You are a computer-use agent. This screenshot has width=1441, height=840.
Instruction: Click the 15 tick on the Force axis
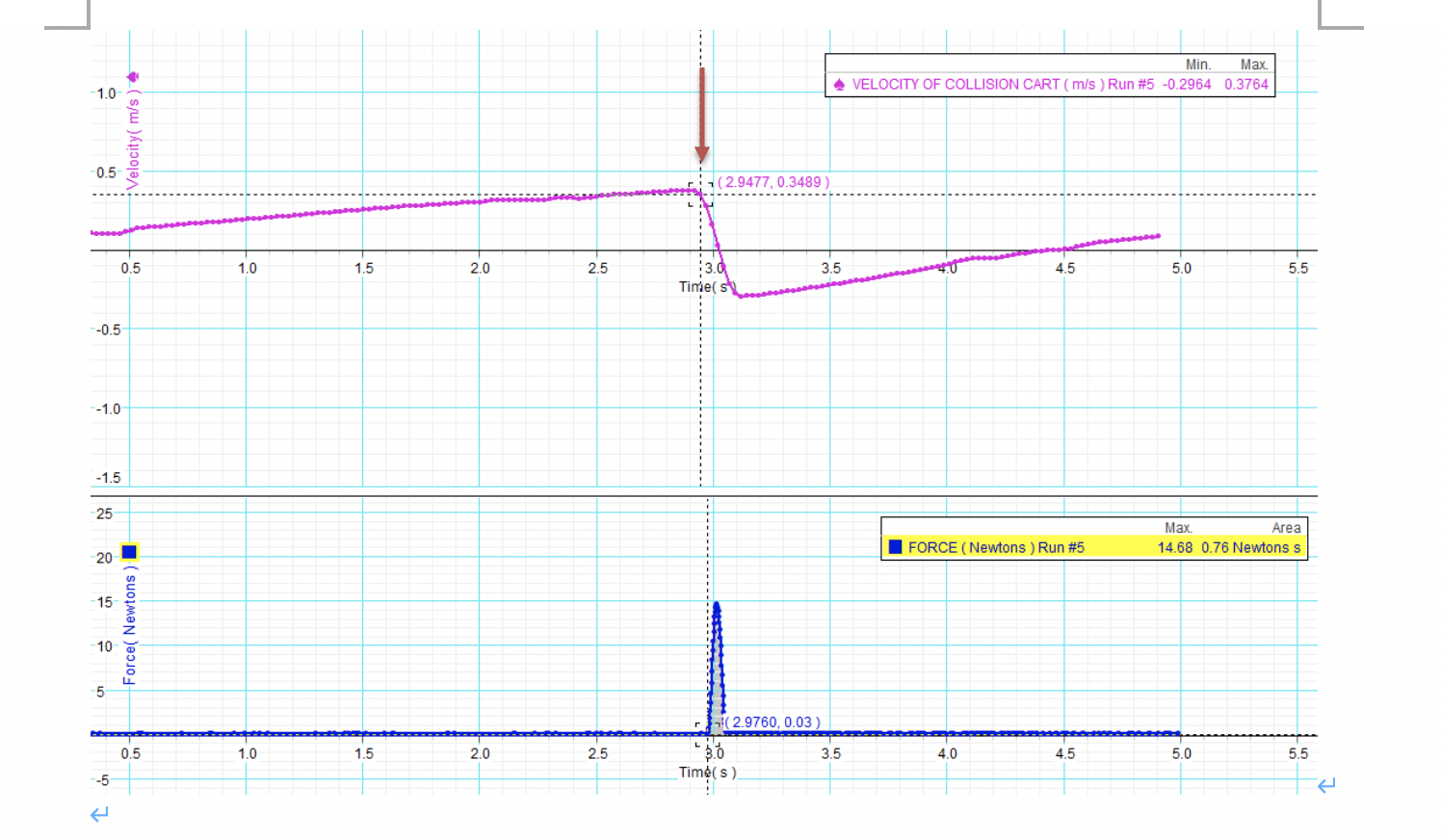click(104, 602)
